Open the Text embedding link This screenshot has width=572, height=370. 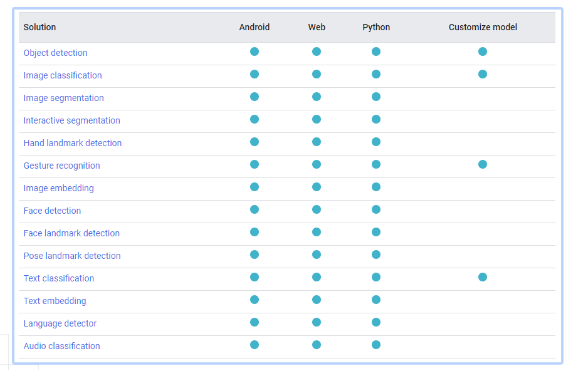click(55, 301)
